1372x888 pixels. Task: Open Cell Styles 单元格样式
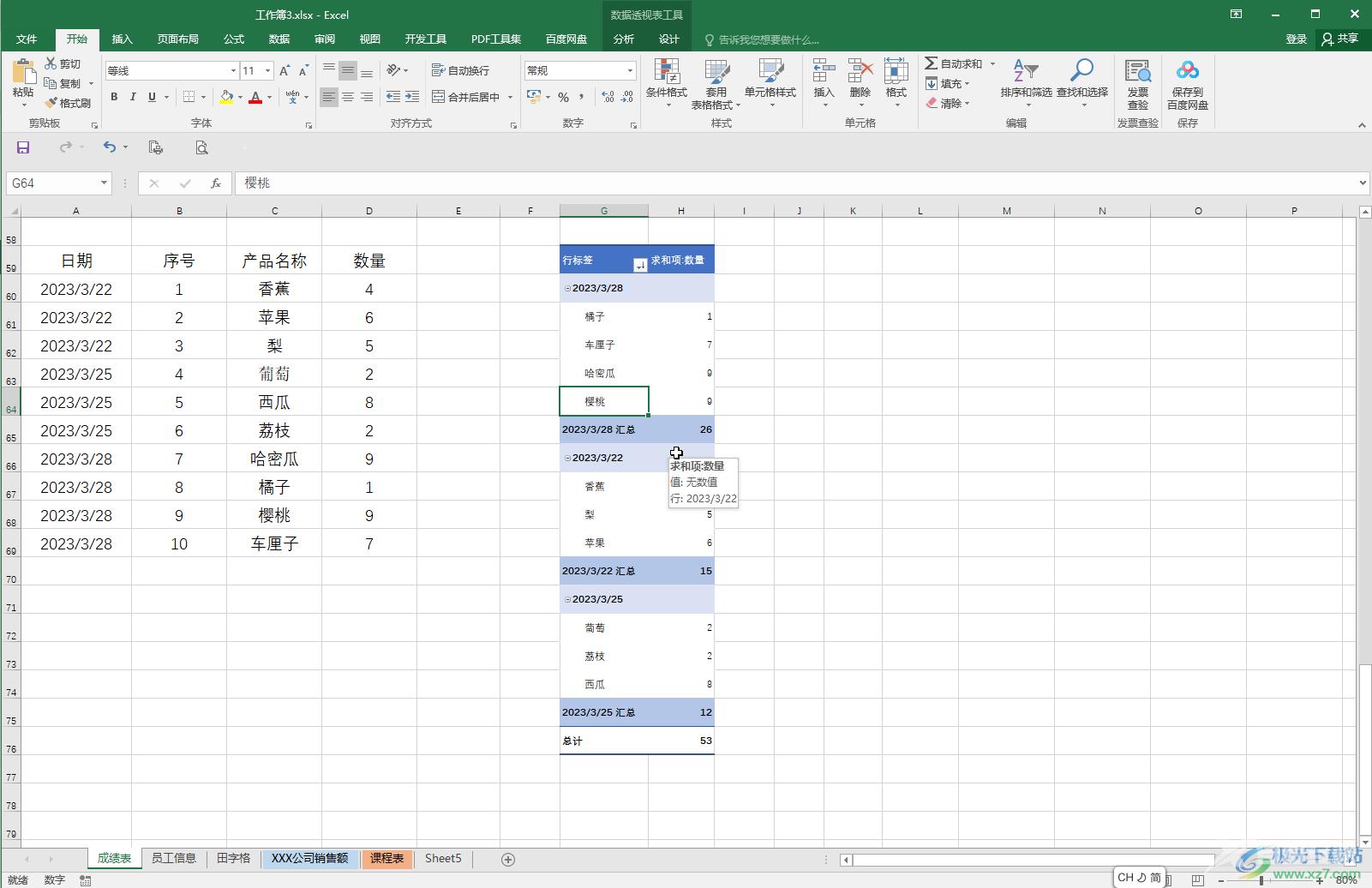(770, 83)
